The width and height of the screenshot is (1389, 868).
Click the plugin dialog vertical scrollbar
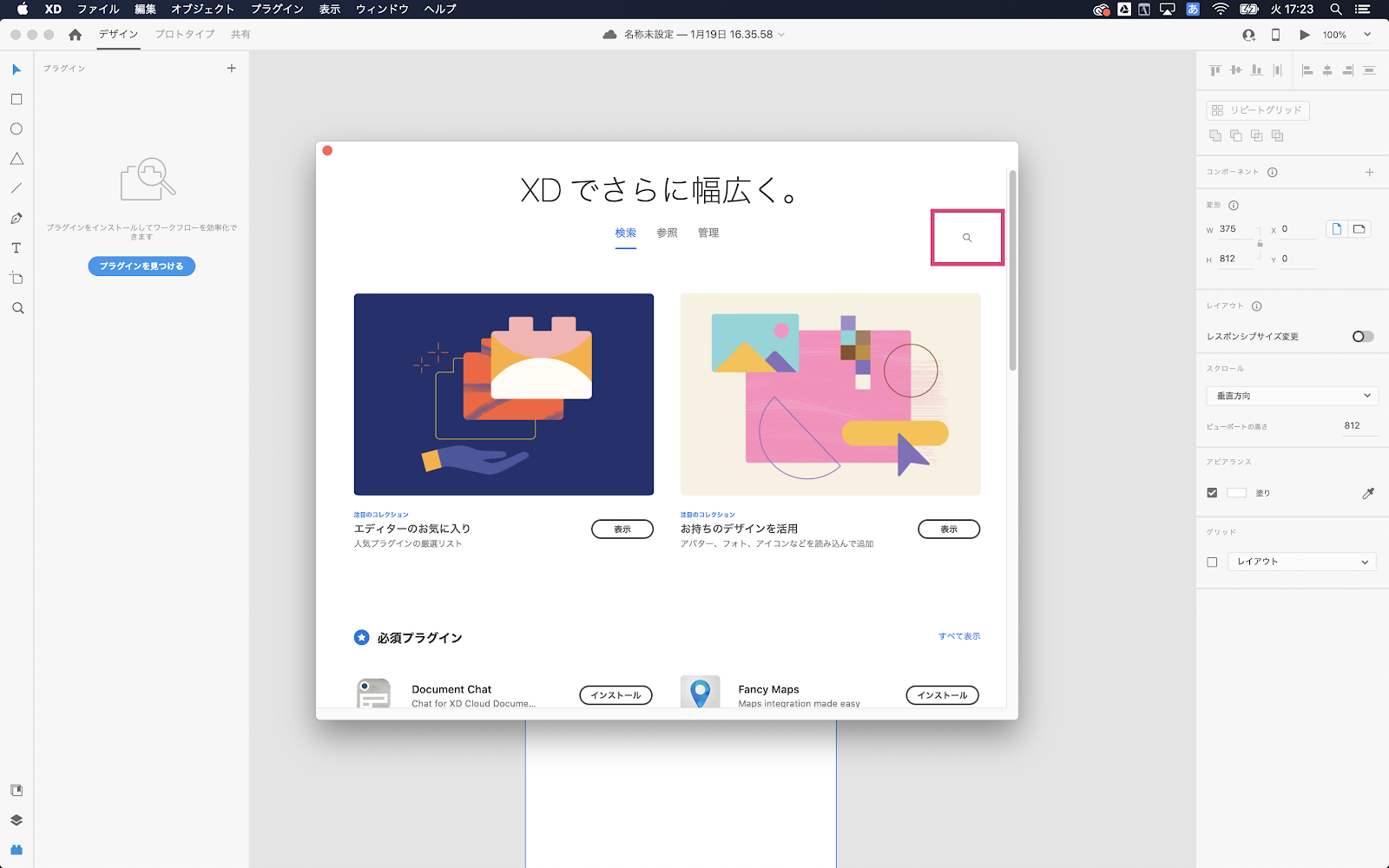coord(1012,271)
